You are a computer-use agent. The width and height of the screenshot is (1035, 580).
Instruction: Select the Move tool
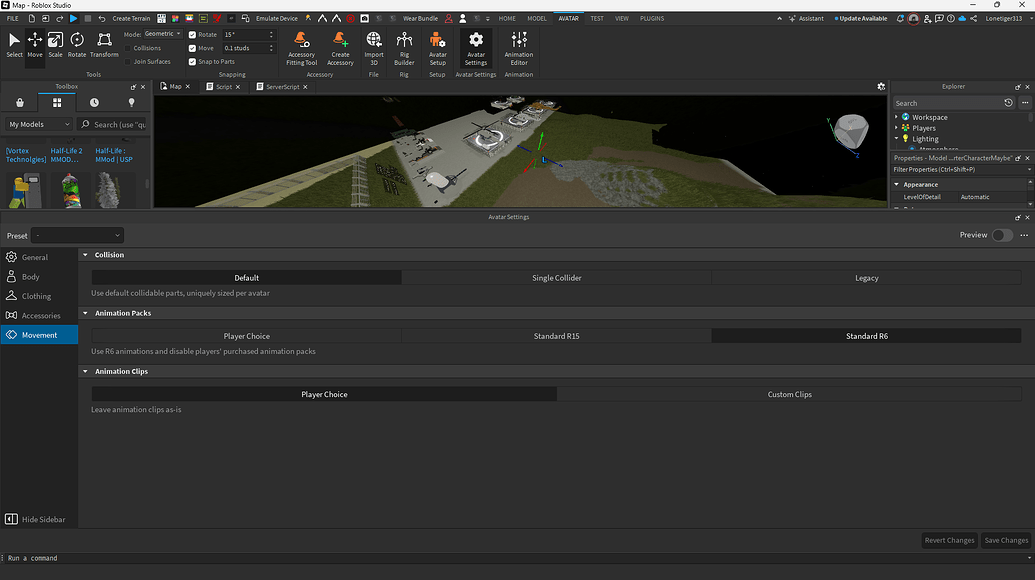point(33,40)
